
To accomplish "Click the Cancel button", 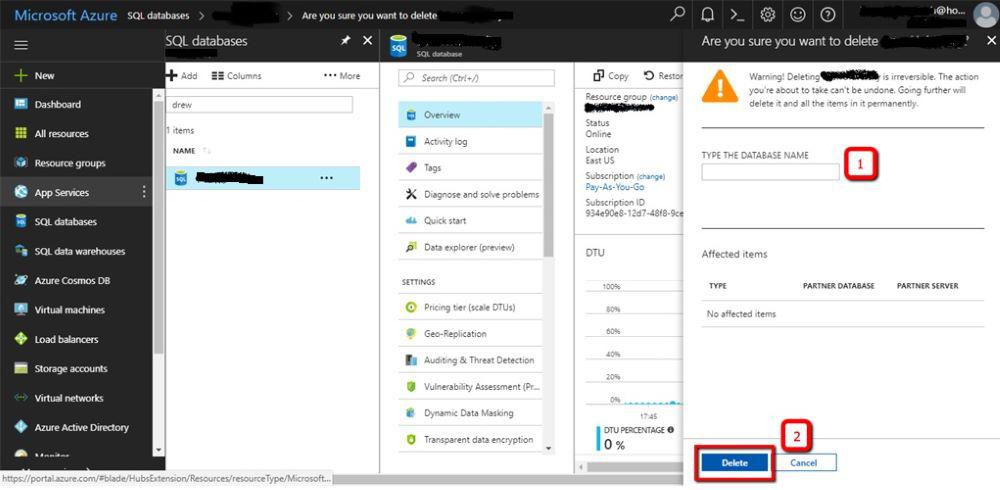I will 803,463.
